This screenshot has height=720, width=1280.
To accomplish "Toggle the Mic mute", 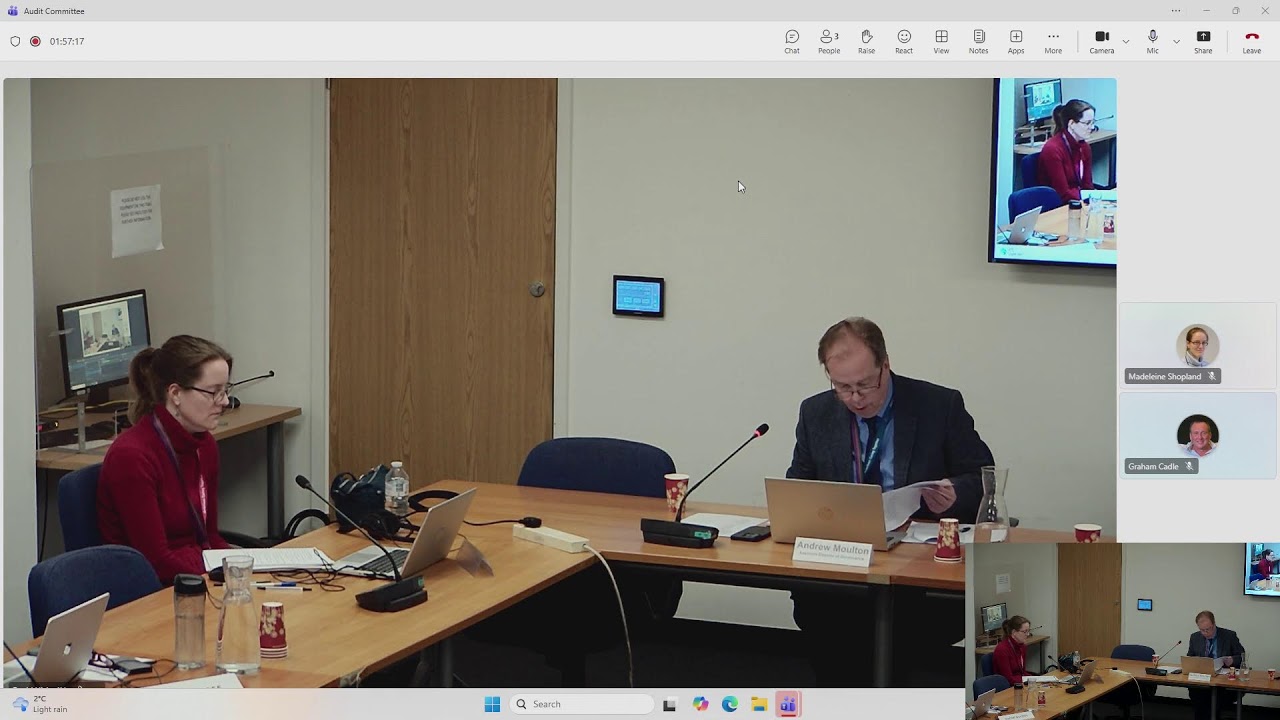I will [1153, 41].
